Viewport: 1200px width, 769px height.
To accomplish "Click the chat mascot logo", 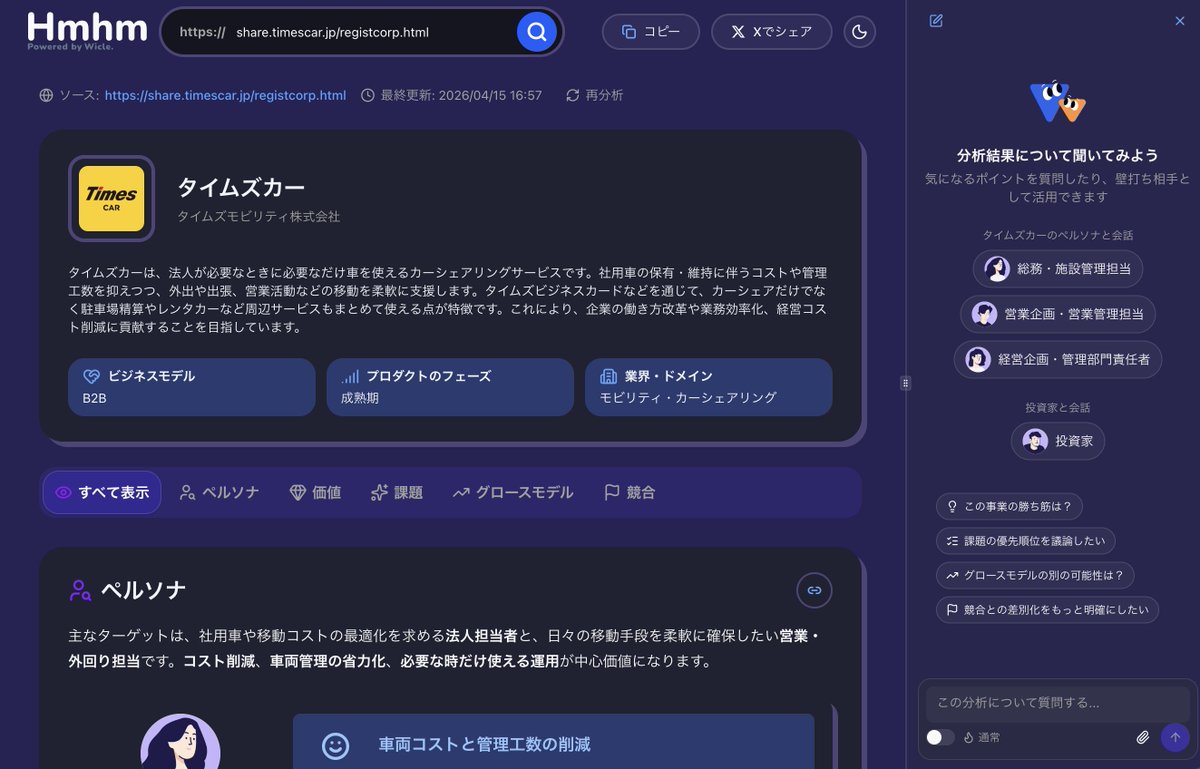I will click(1058, 101).
